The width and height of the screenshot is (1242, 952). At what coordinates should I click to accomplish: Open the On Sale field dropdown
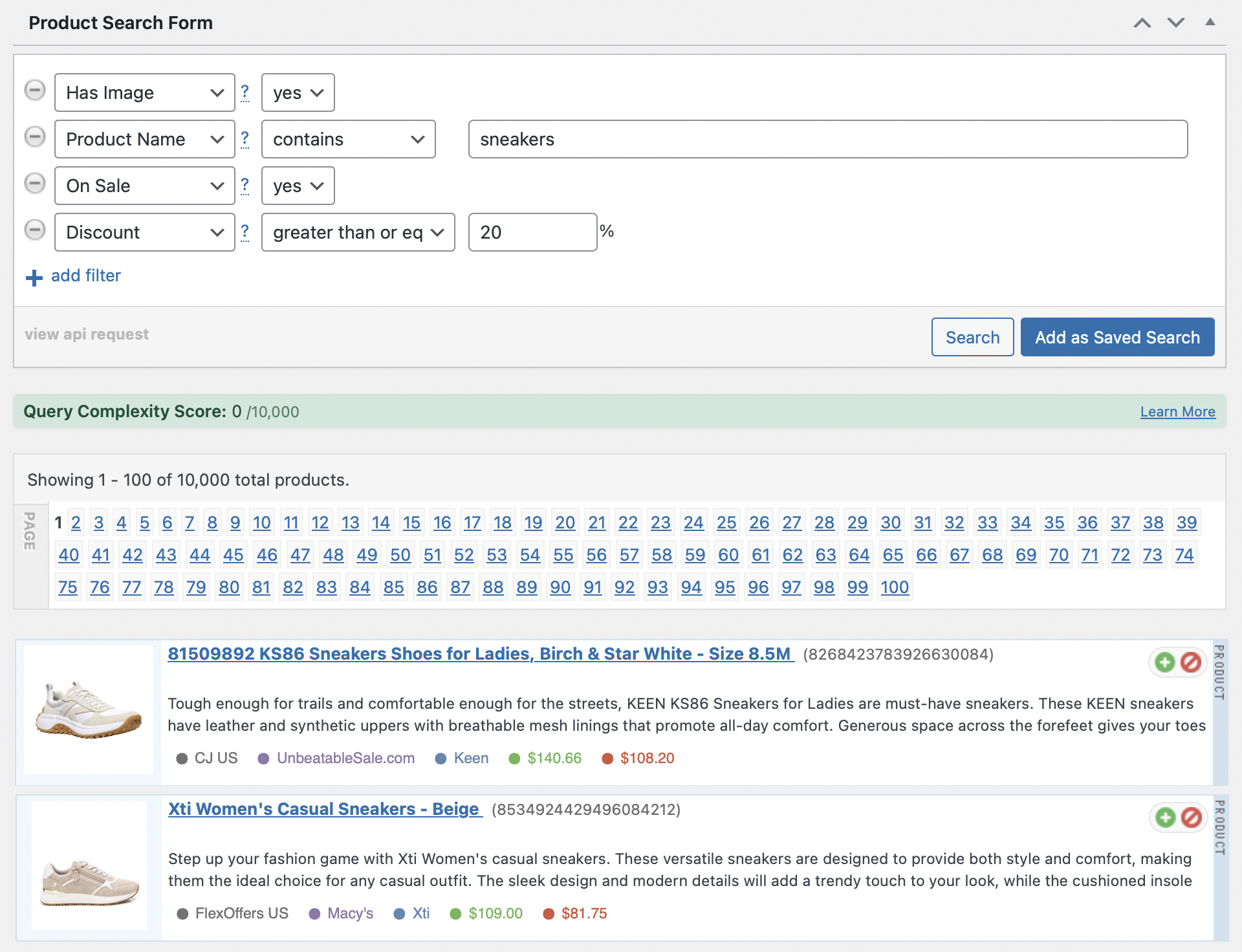[x=144, y=186]
